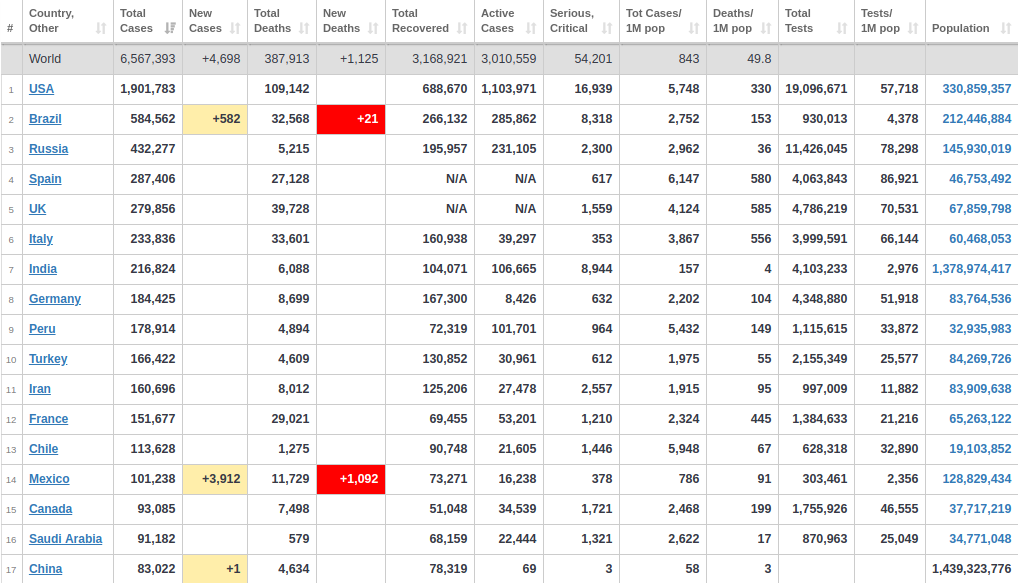Select the Germany link

point(55,299)
